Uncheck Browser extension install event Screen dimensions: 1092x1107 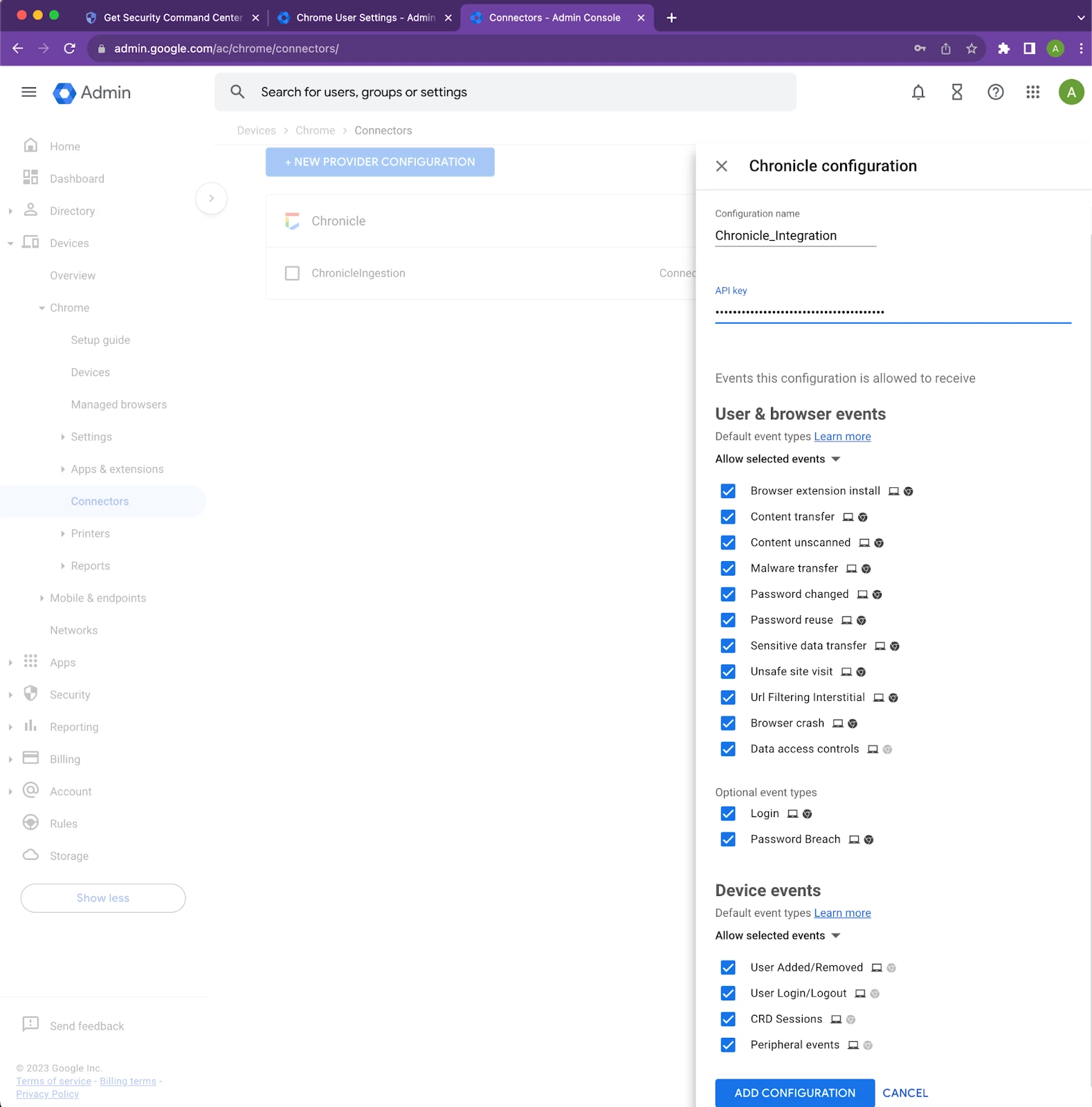click(x=728, y=491)
